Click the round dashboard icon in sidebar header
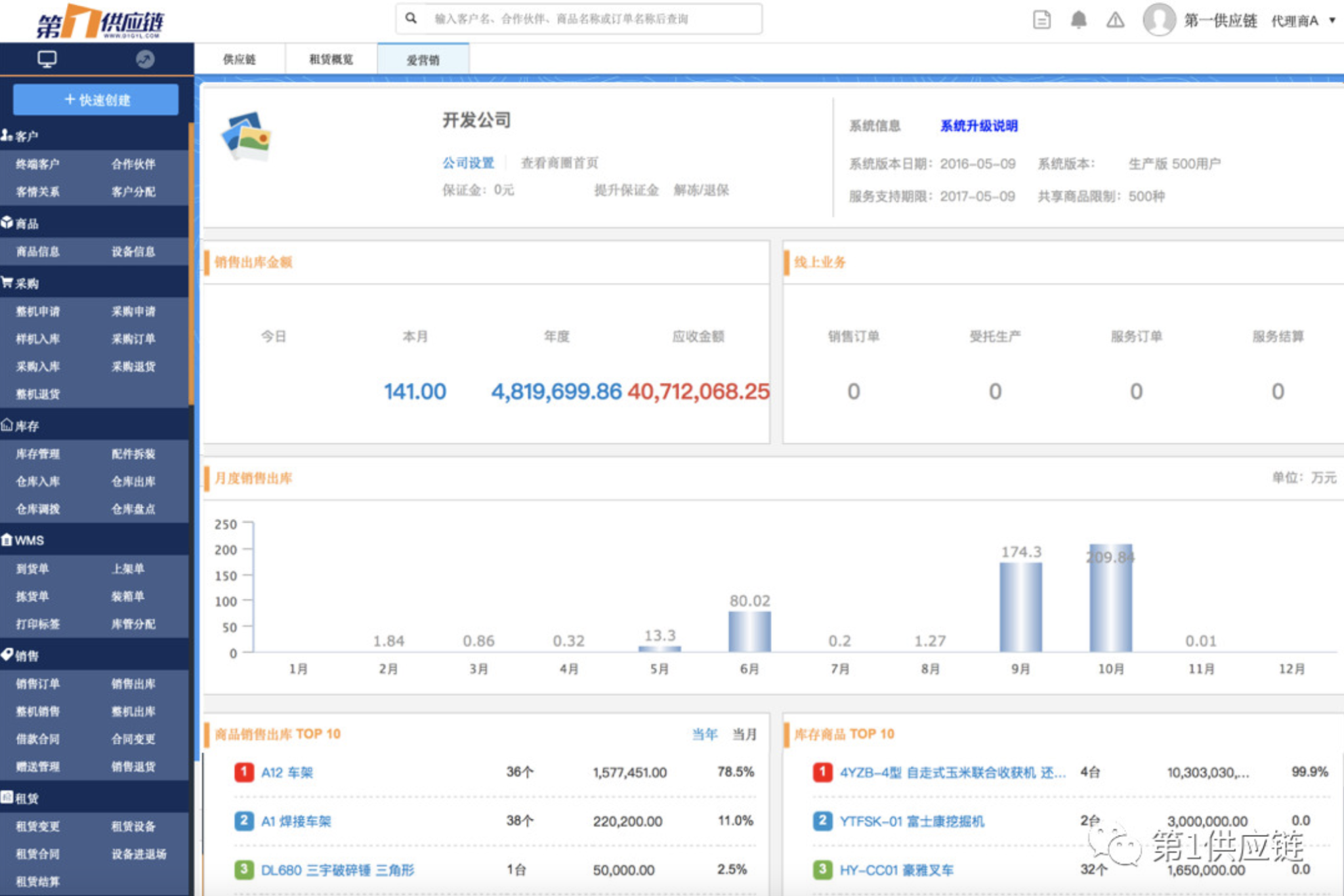Screen dimensions: 1344x896 point(145,60)
